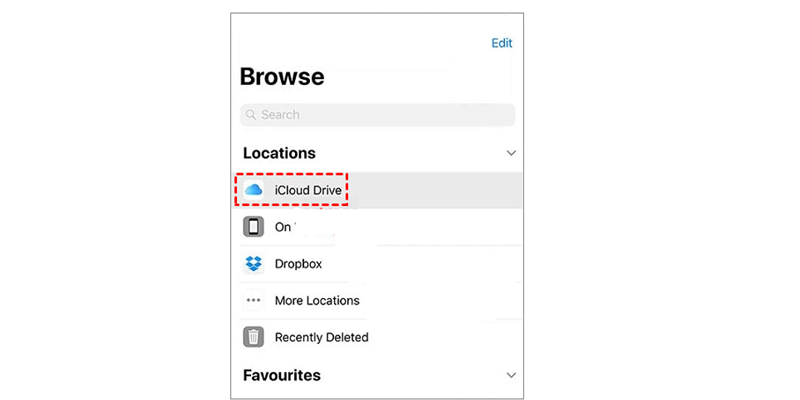
Task: Click the Favourites section heading
Action: (282, 376)
